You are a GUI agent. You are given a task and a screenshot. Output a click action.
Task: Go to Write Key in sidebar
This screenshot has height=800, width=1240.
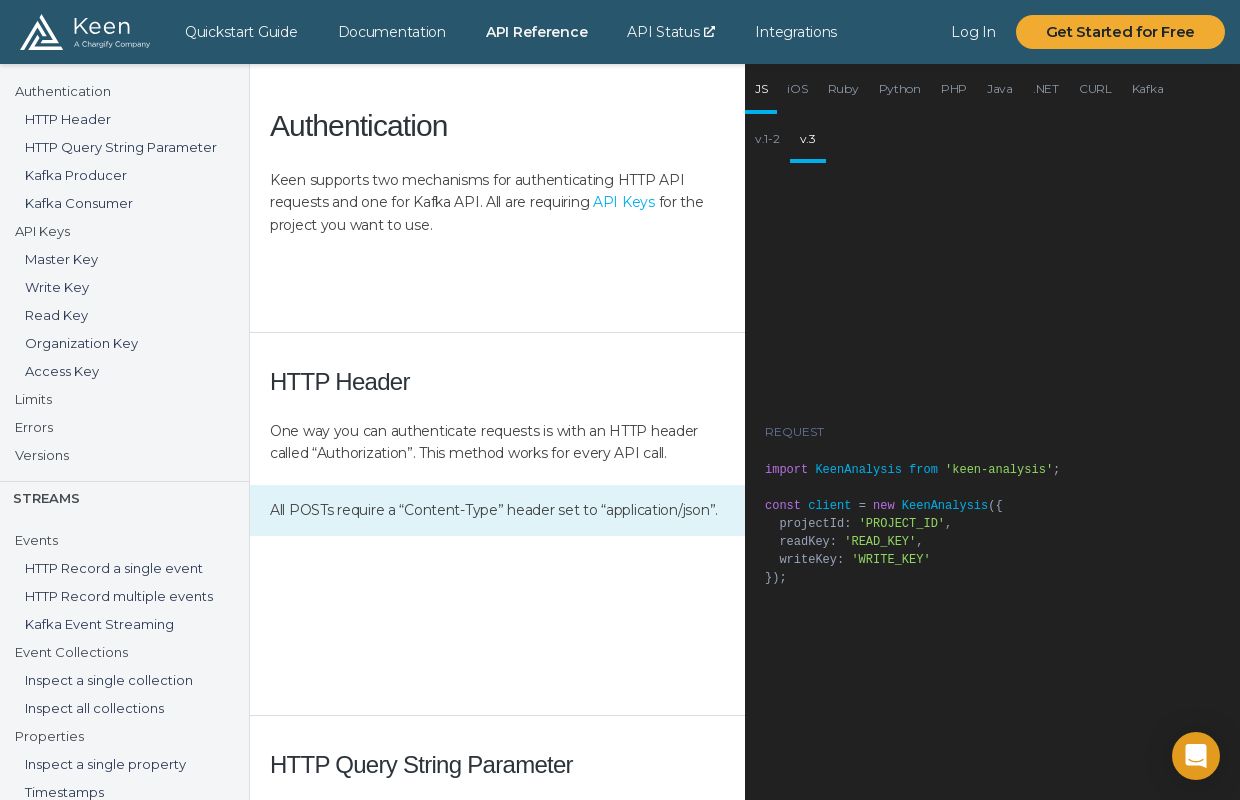(57, 287)
